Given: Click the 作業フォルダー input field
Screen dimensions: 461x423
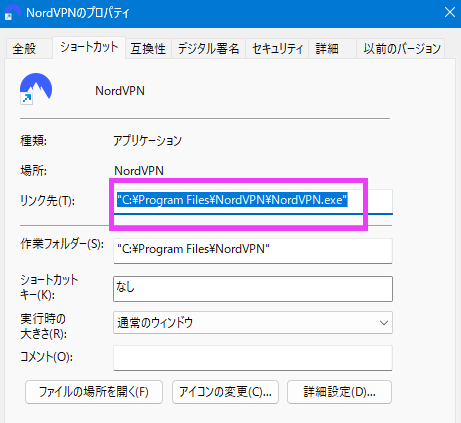Looking at the screenshot, I should click(253, 251).
